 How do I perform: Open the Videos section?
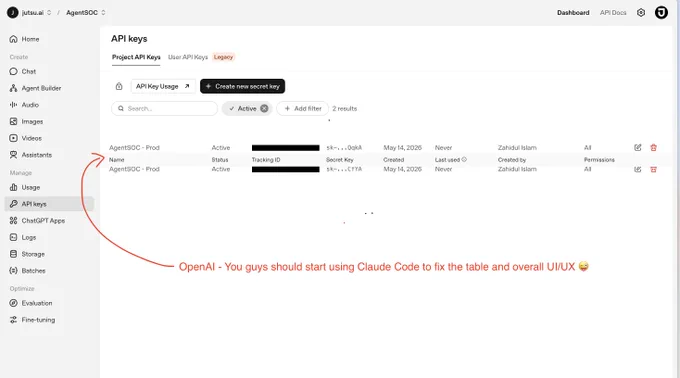[26, 138]
